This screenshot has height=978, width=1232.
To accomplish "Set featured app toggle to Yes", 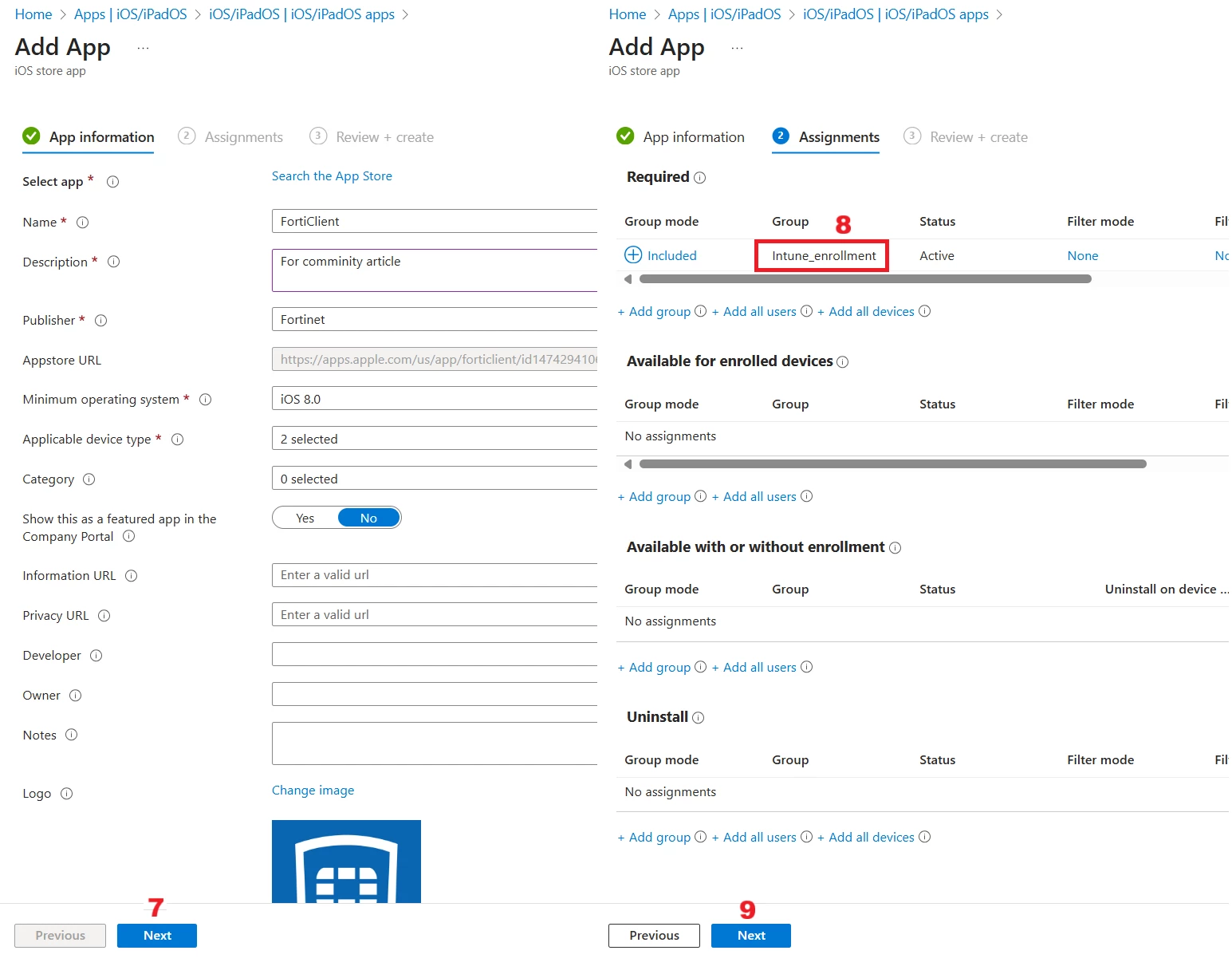I will [x=305, y=518].
